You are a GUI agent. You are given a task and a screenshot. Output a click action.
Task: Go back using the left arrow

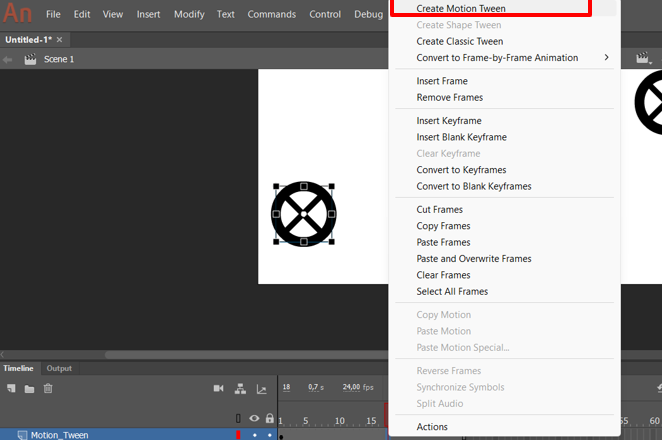pyautogui.click(x=7, y=60)
